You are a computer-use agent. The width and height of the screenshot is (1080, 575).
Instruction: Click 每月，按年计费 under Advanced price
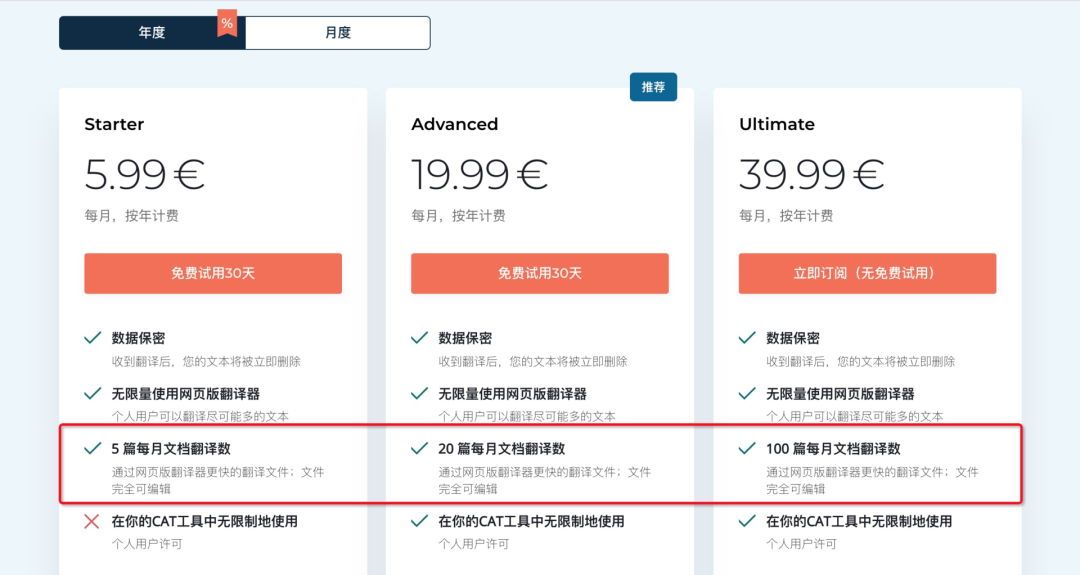click(458, 216)
